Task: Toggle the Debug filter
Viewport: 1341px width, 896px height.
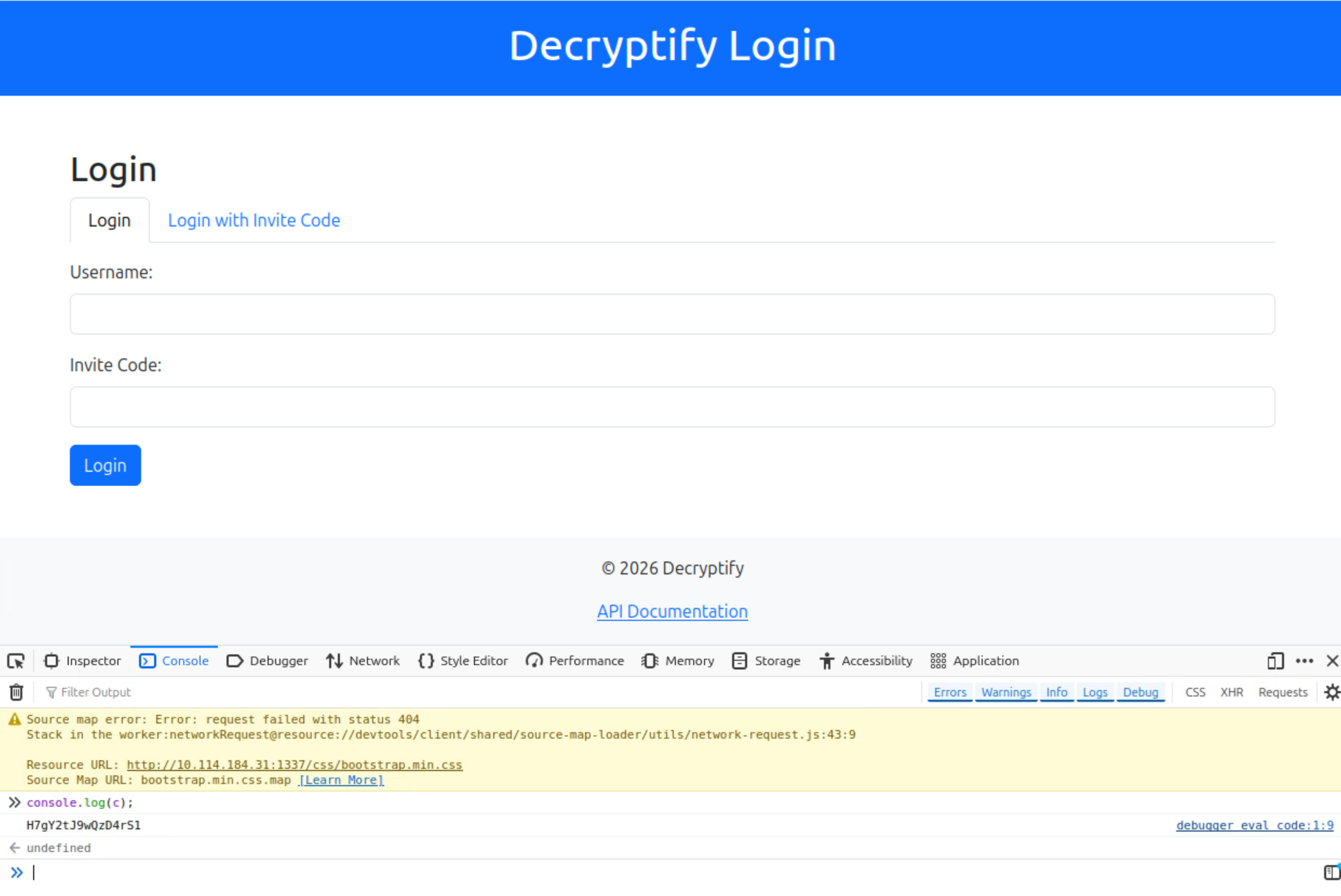Action: click(x=1141, y=693)
